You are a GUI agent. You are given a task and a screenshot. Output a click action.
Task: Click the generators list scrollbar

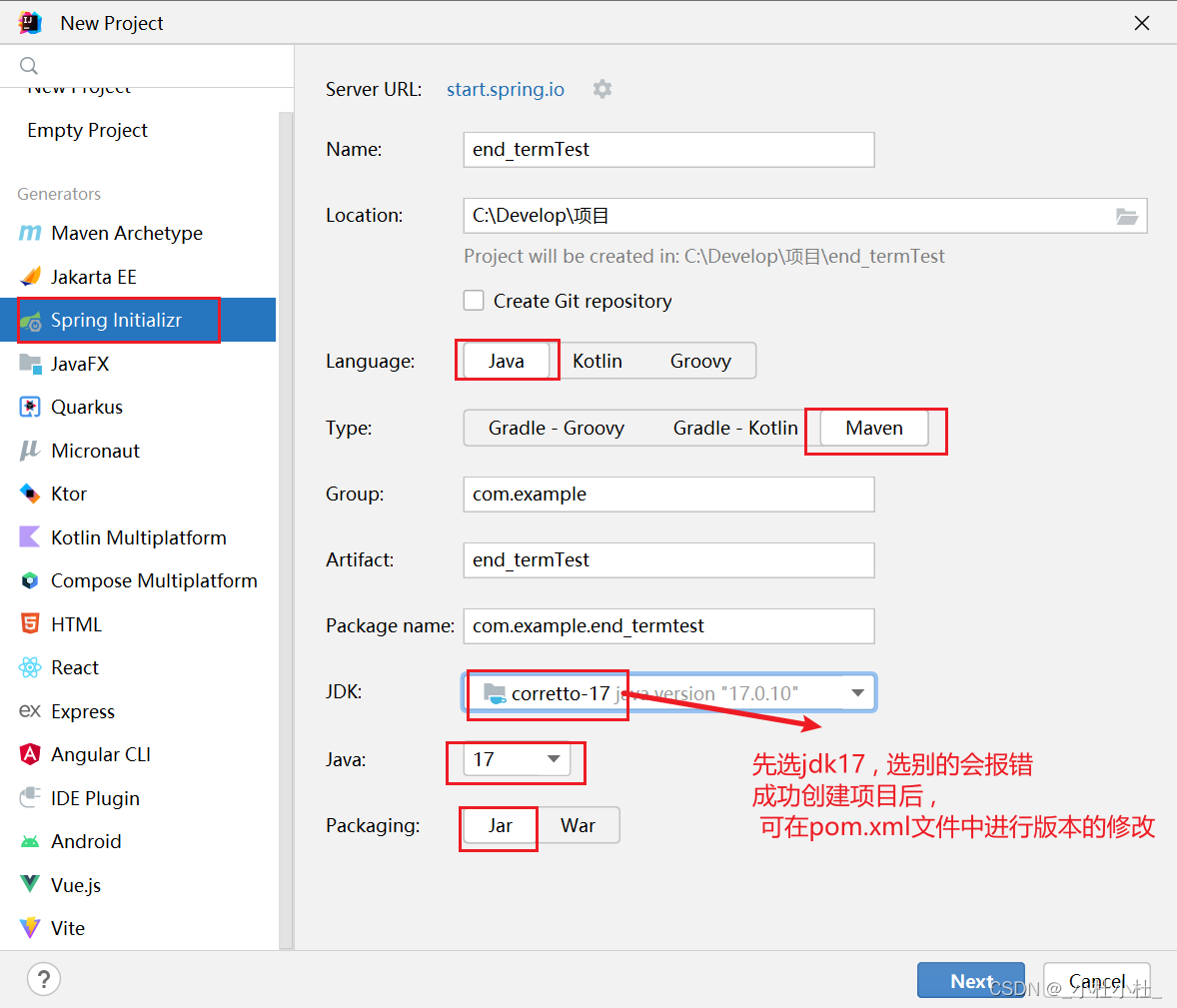tap(285, 530)
